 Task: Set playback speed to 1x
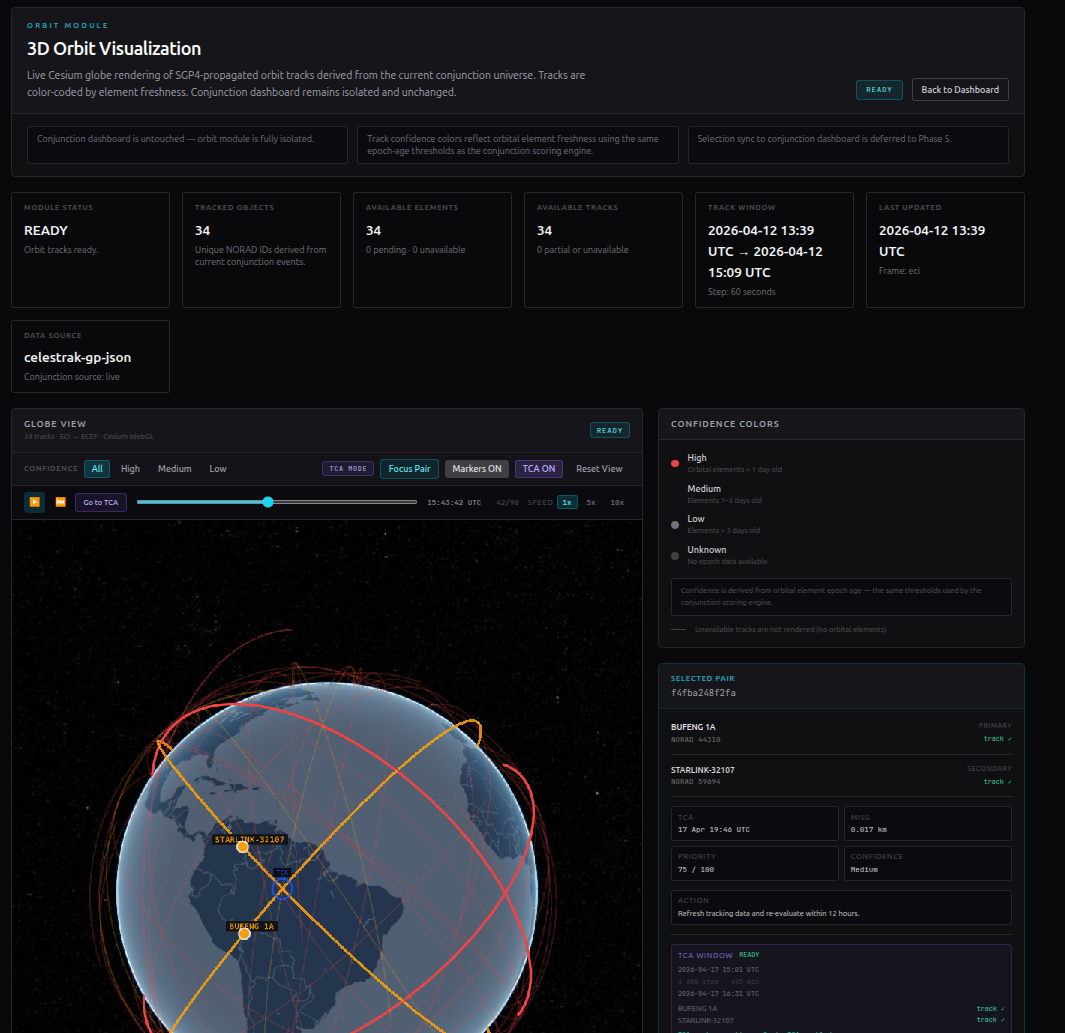tap(566, 503)
